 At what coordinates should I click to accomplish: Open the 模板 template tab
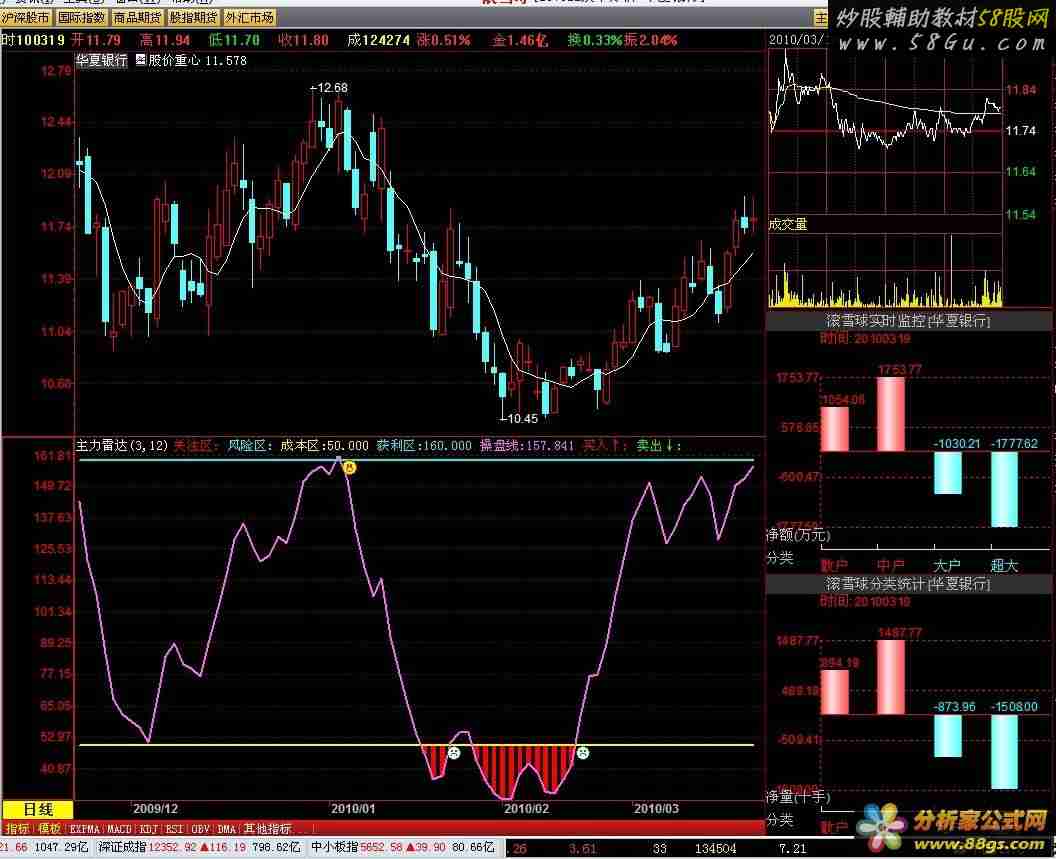(49, 829)
